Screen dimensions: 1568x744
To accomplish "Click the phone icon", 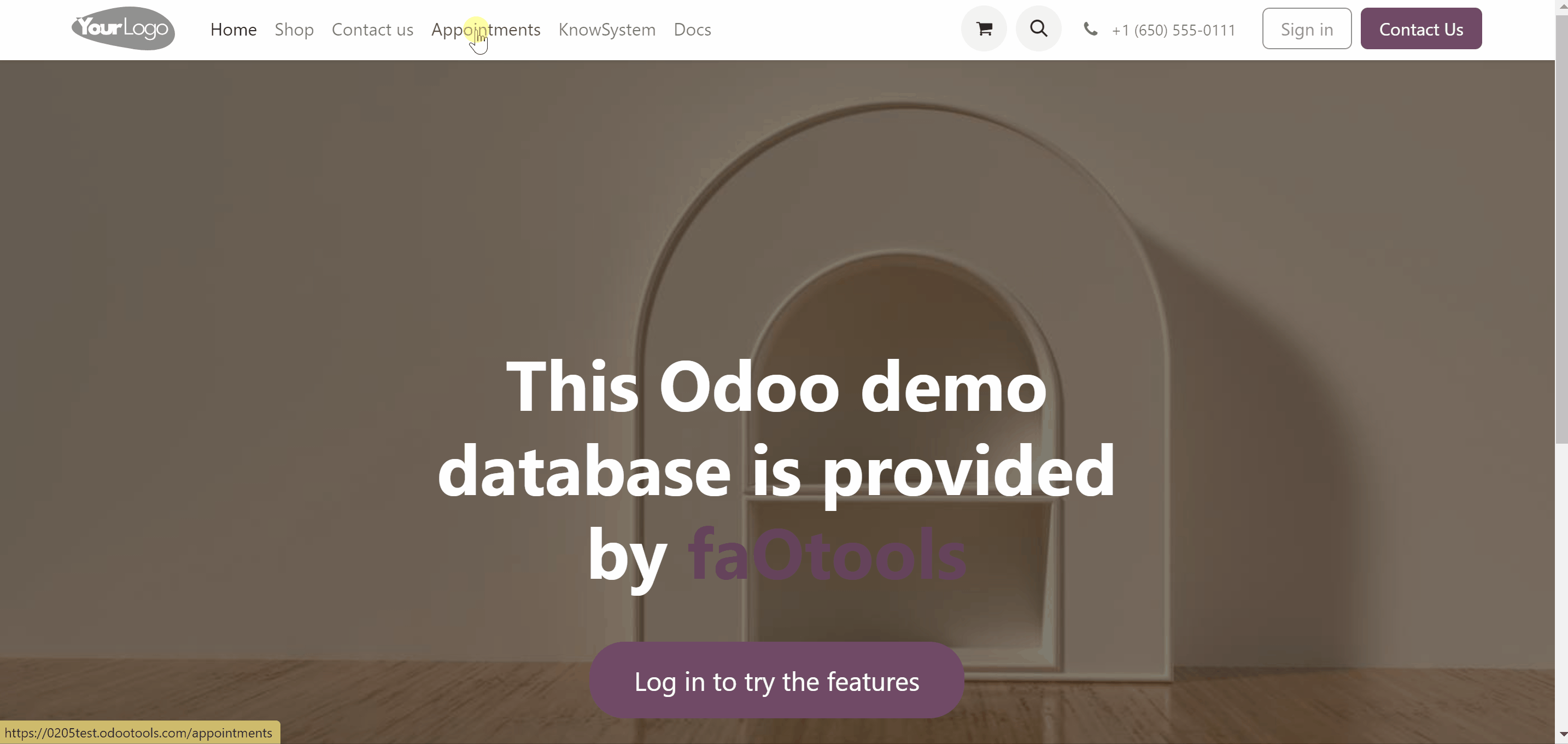I will click(1090, 29).
